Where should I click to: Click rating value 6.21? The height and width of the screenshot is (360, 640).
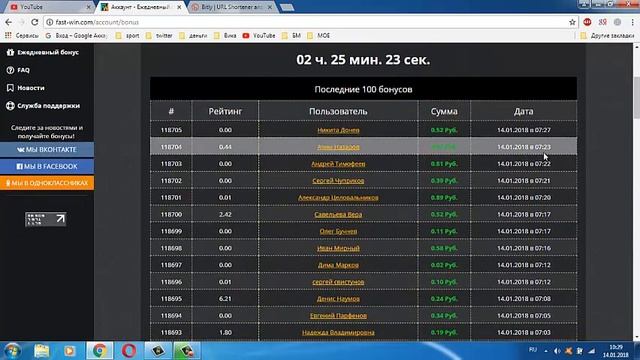pyautogui.click(x=225, y=299)
